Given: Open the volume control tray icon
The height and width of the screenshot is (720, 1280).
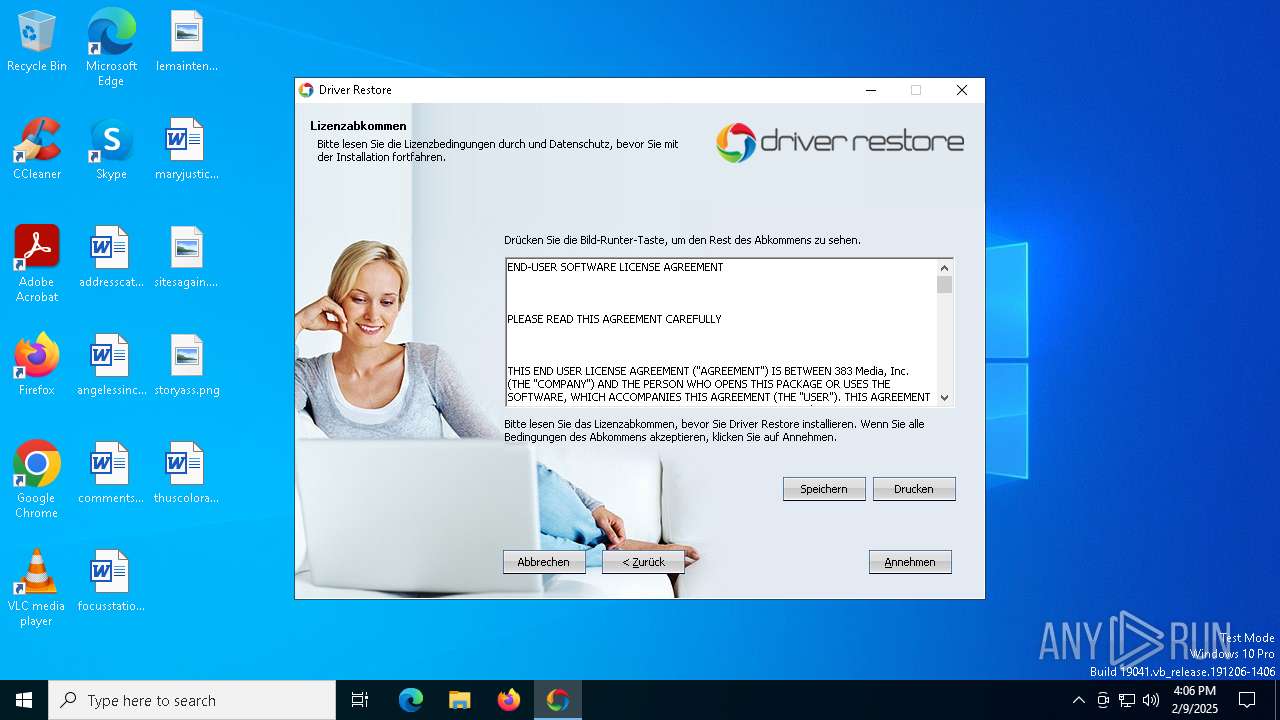Looking at the screenshot, I should pyautogui.click(x=1151, y=700).
